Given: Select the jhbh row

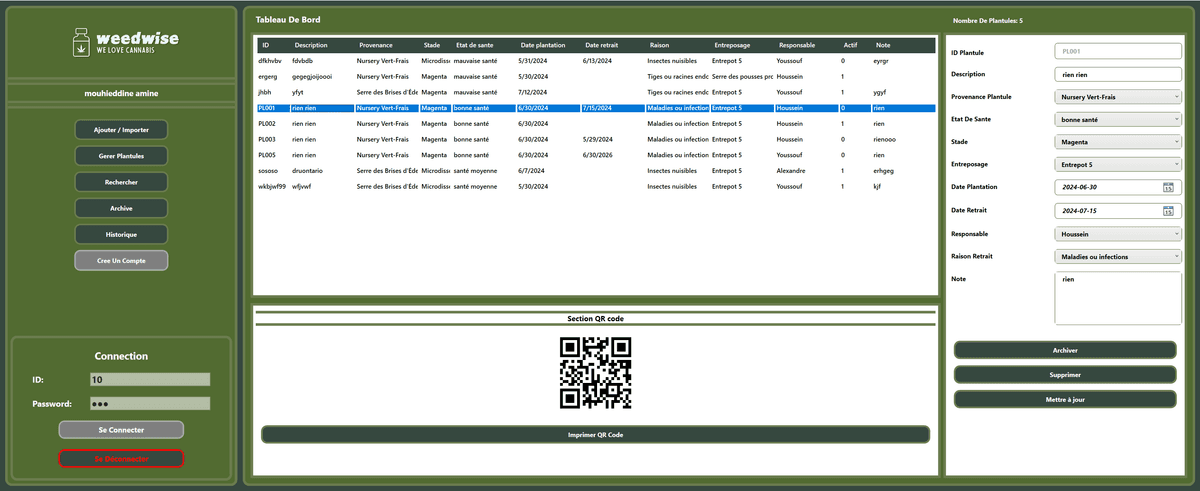Looking at the screenshot, I should [595, 92].
